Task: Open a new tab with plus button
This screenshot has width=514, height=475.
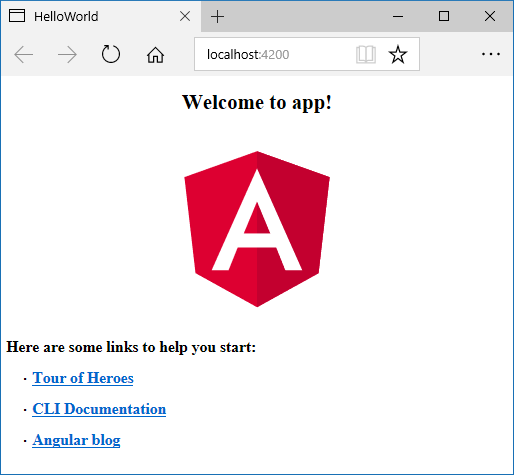Action: [x=217, y=16]
